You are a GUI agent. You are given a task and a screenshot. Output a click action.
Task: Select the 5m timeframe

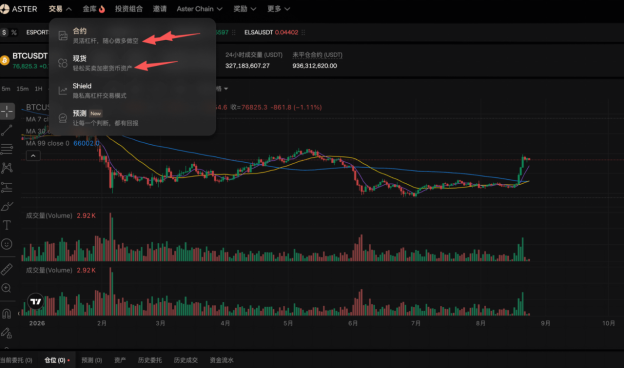tap(6, 89)
